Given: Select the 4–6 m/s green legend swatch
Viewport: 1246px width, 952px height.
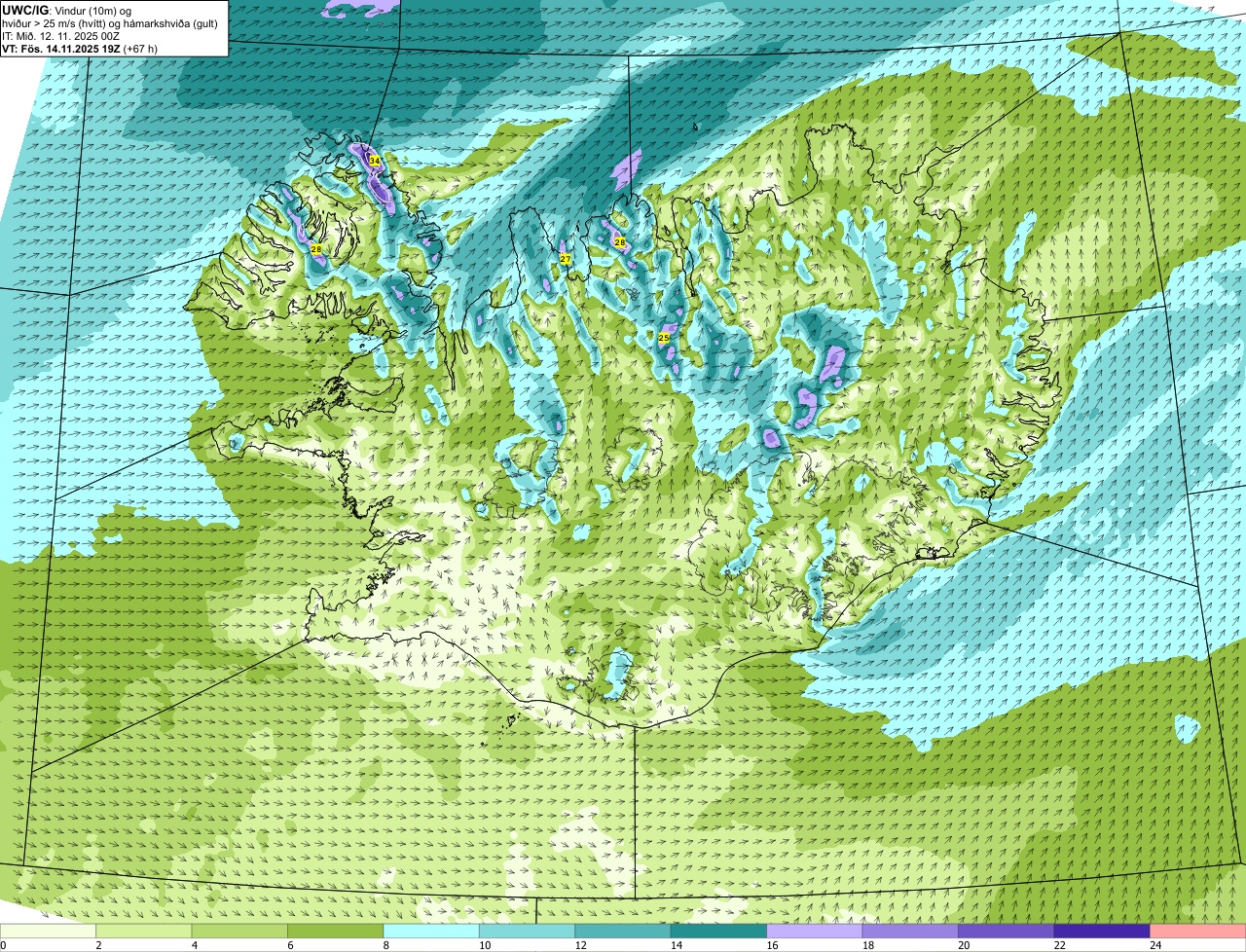Looking at the screenshot, I should [x=240, y=932].
